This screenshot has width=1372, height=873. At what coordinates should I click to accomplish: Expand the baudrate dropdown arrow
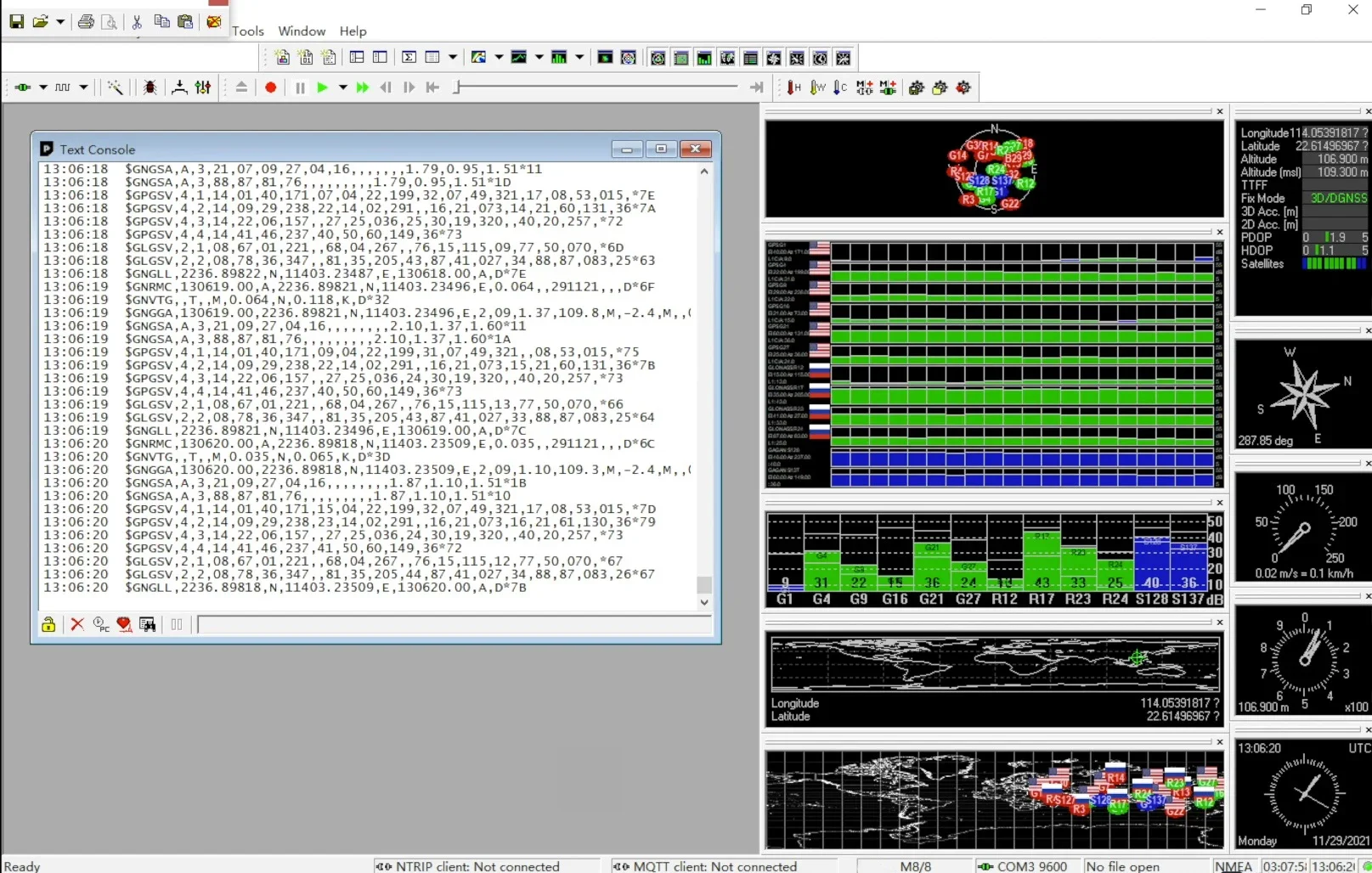click(83, 87)
